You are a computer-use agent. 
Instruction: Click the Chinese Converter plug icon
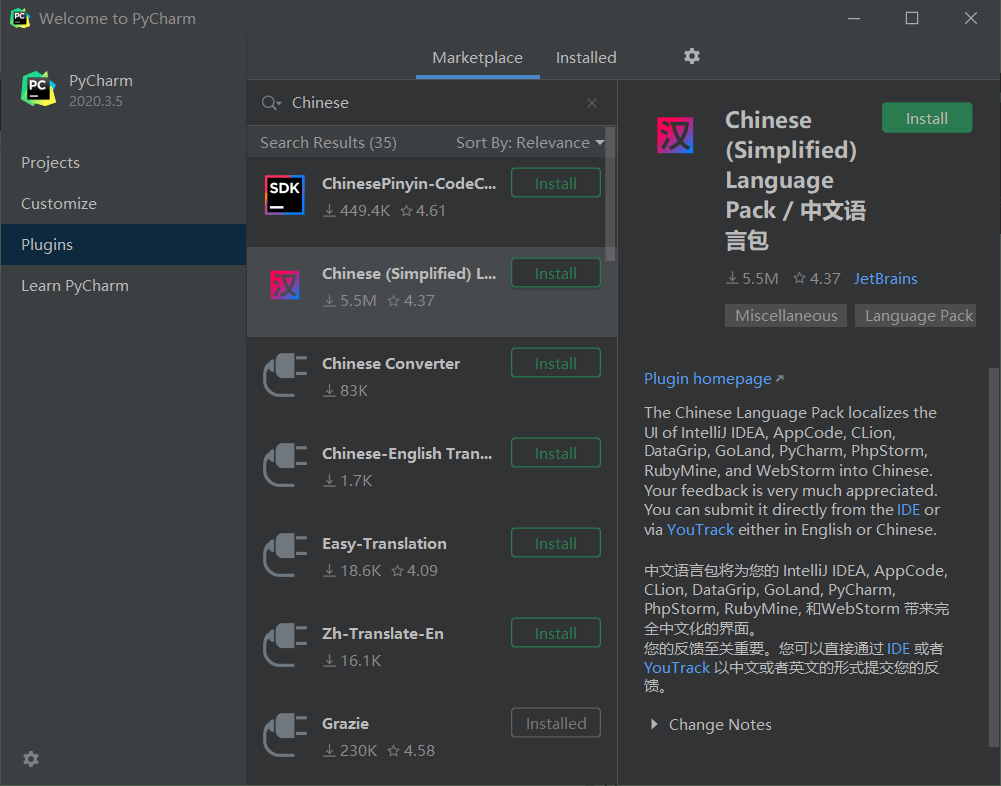285,375
